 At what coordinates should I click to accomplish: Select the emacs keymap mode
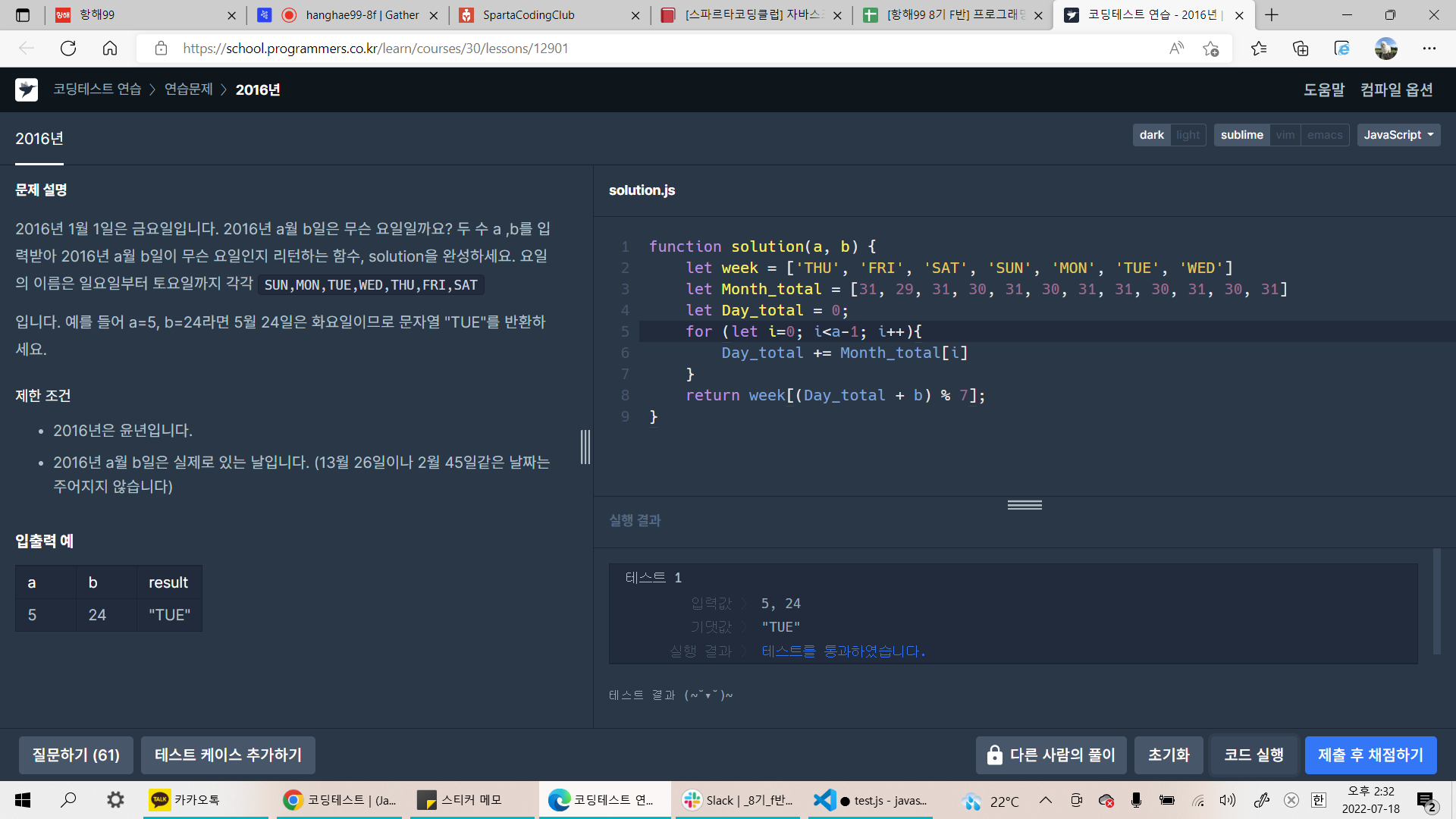[1324, 135]
